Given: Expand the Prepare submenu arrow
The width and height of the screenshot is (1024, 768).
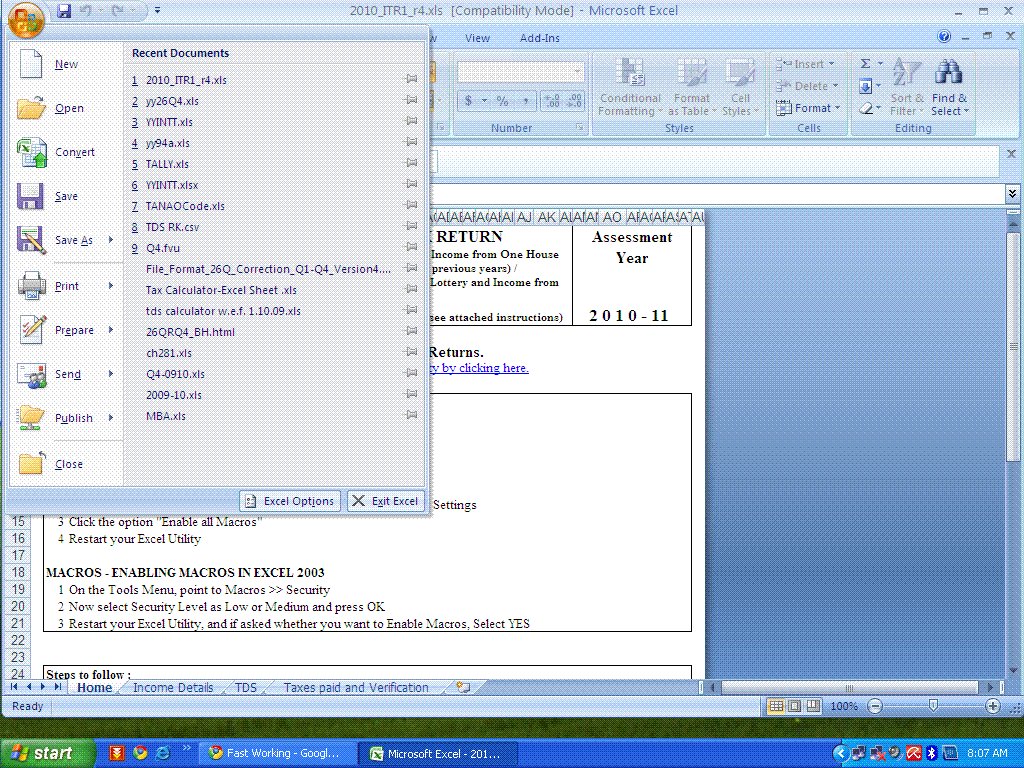Looking at the screenshot, I should [x=111, y=330].
